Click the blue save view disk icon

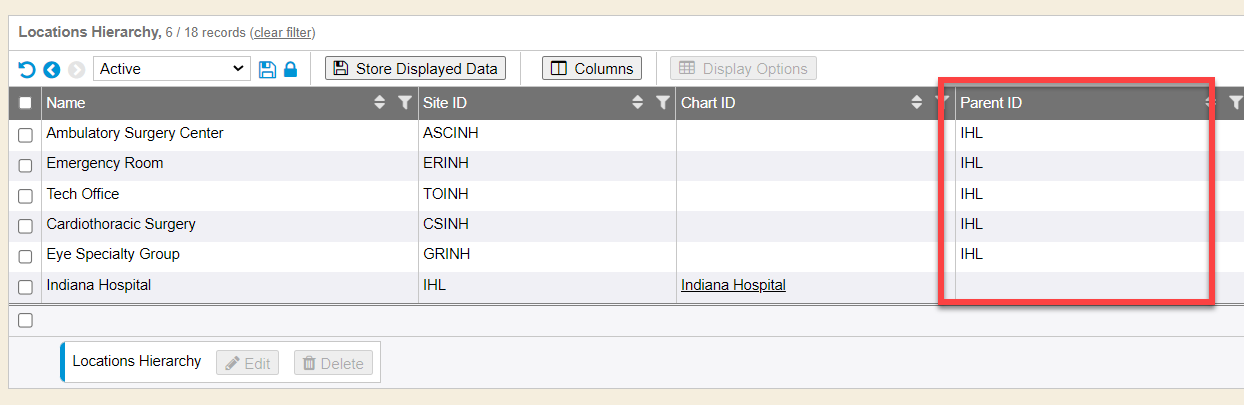(267, 69)
